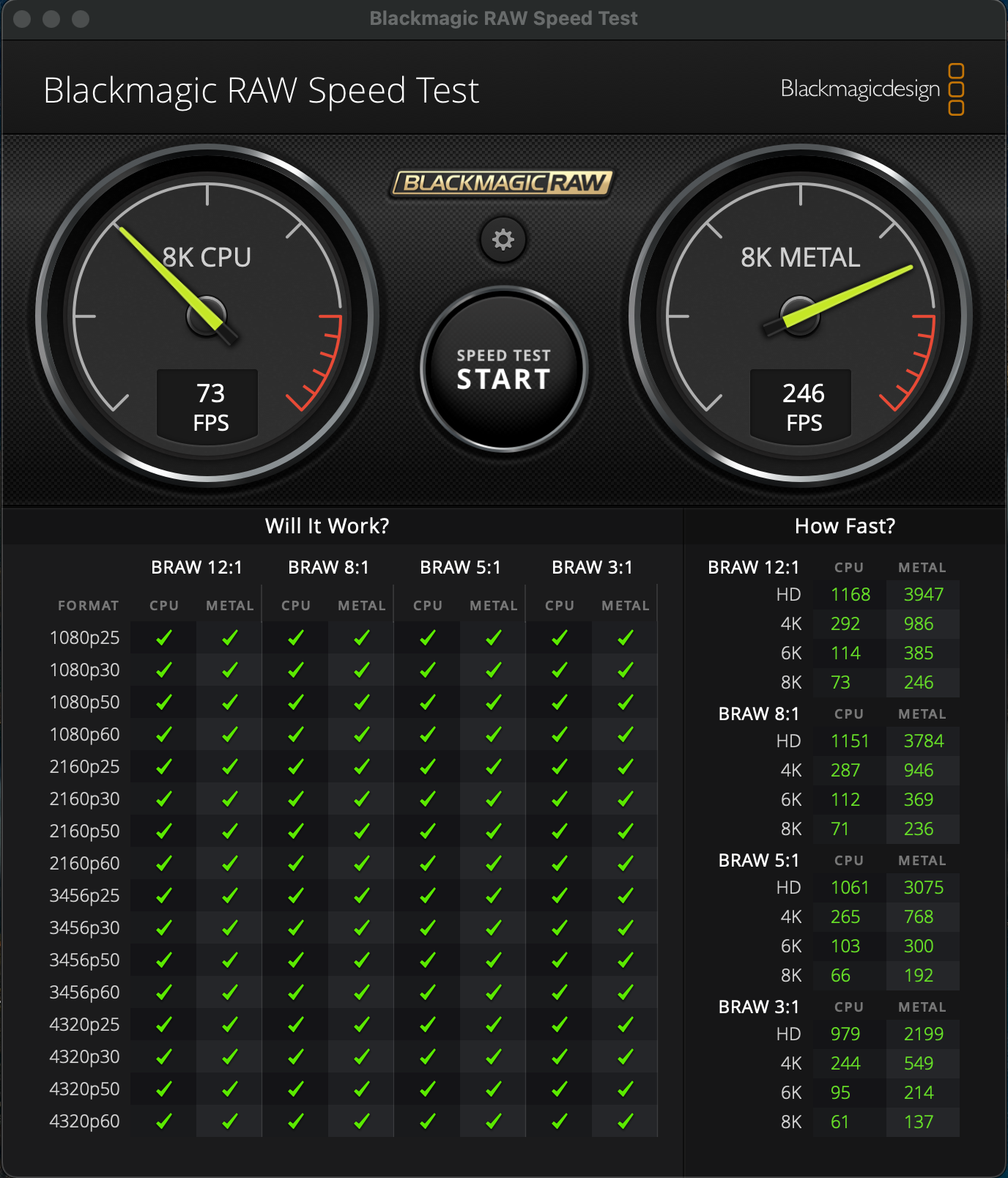Click the 4320p25 BRAW 12:1 METAL checkmark
Viewport: 1008px width, 1178px height.
(229, 1025)
